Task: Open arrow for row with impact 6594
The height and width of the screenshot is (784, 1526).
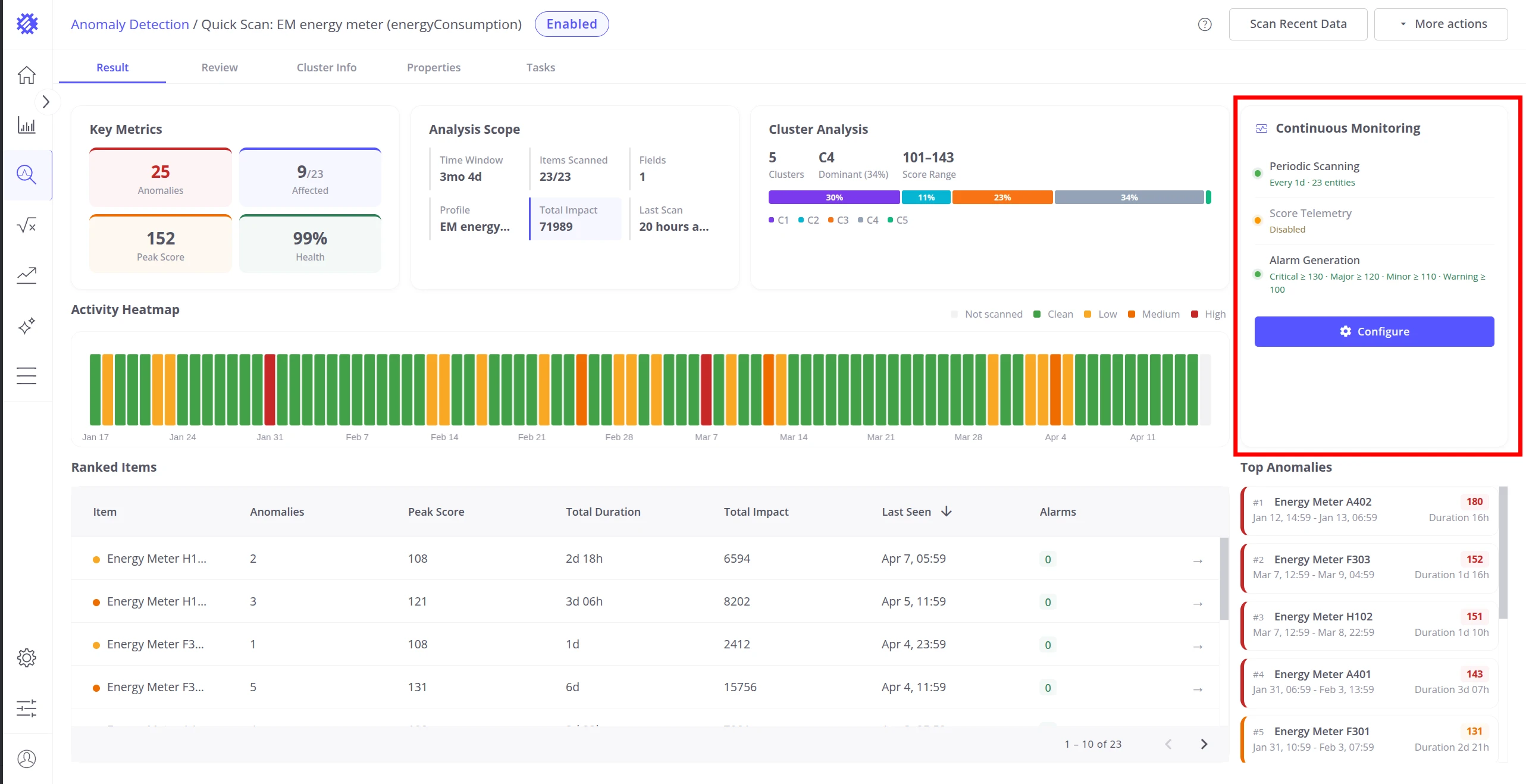Action: (x=1198, y=561)
